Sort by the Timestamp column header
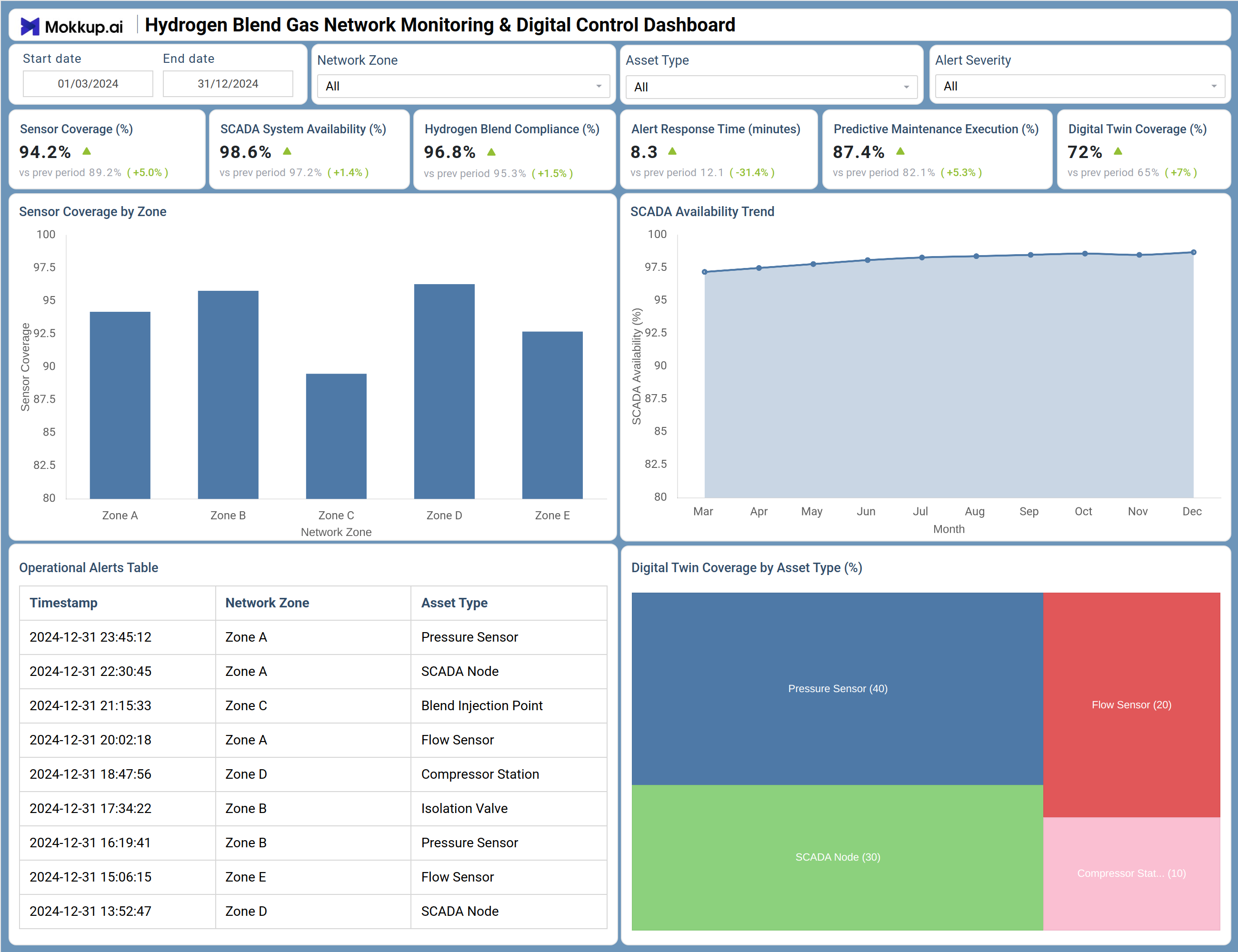This screenshot has height=952, width=1238. [117, 603]
